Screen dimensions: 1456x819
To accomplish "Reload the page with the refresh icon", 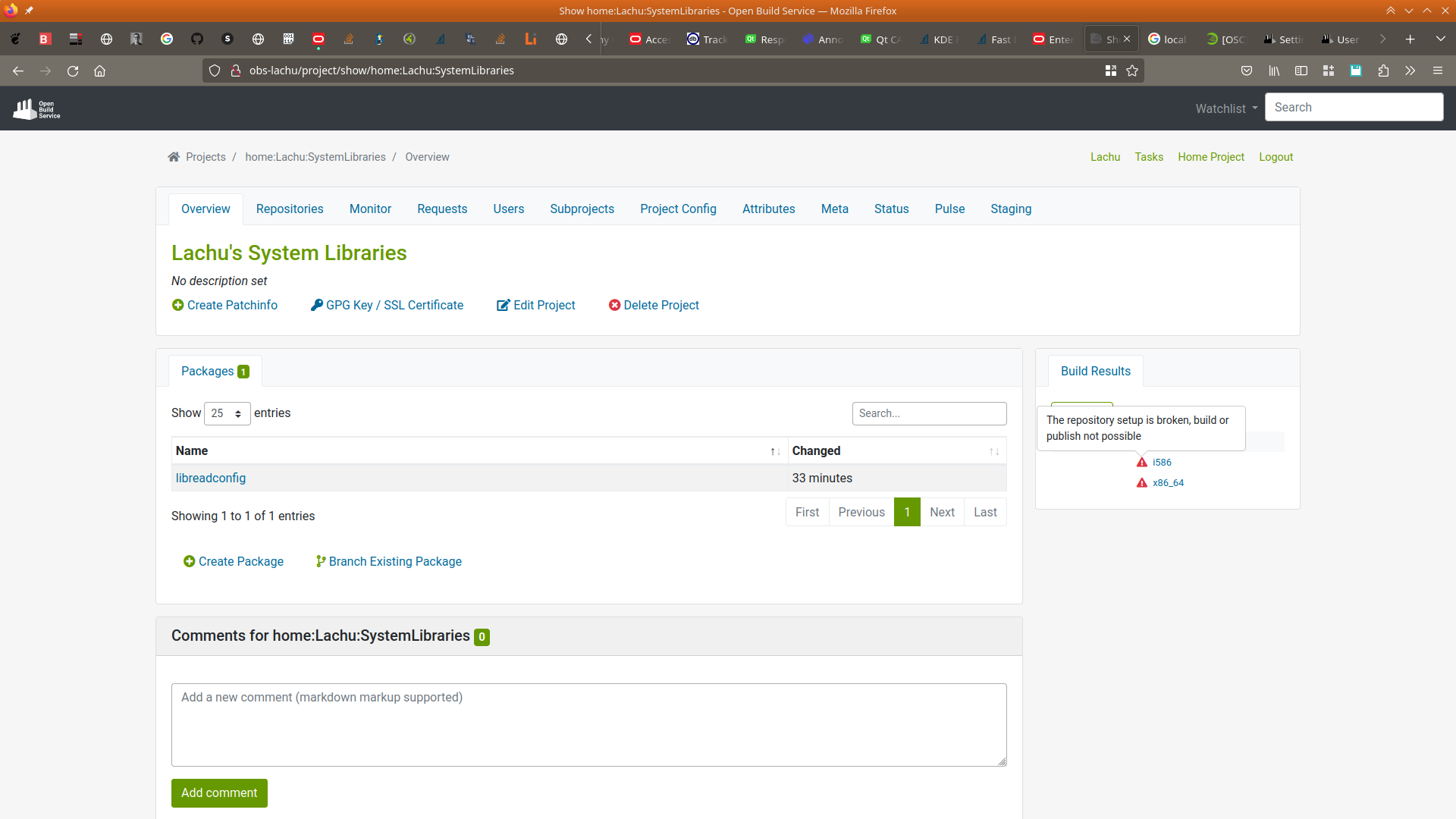I will [x=73, y=71].
